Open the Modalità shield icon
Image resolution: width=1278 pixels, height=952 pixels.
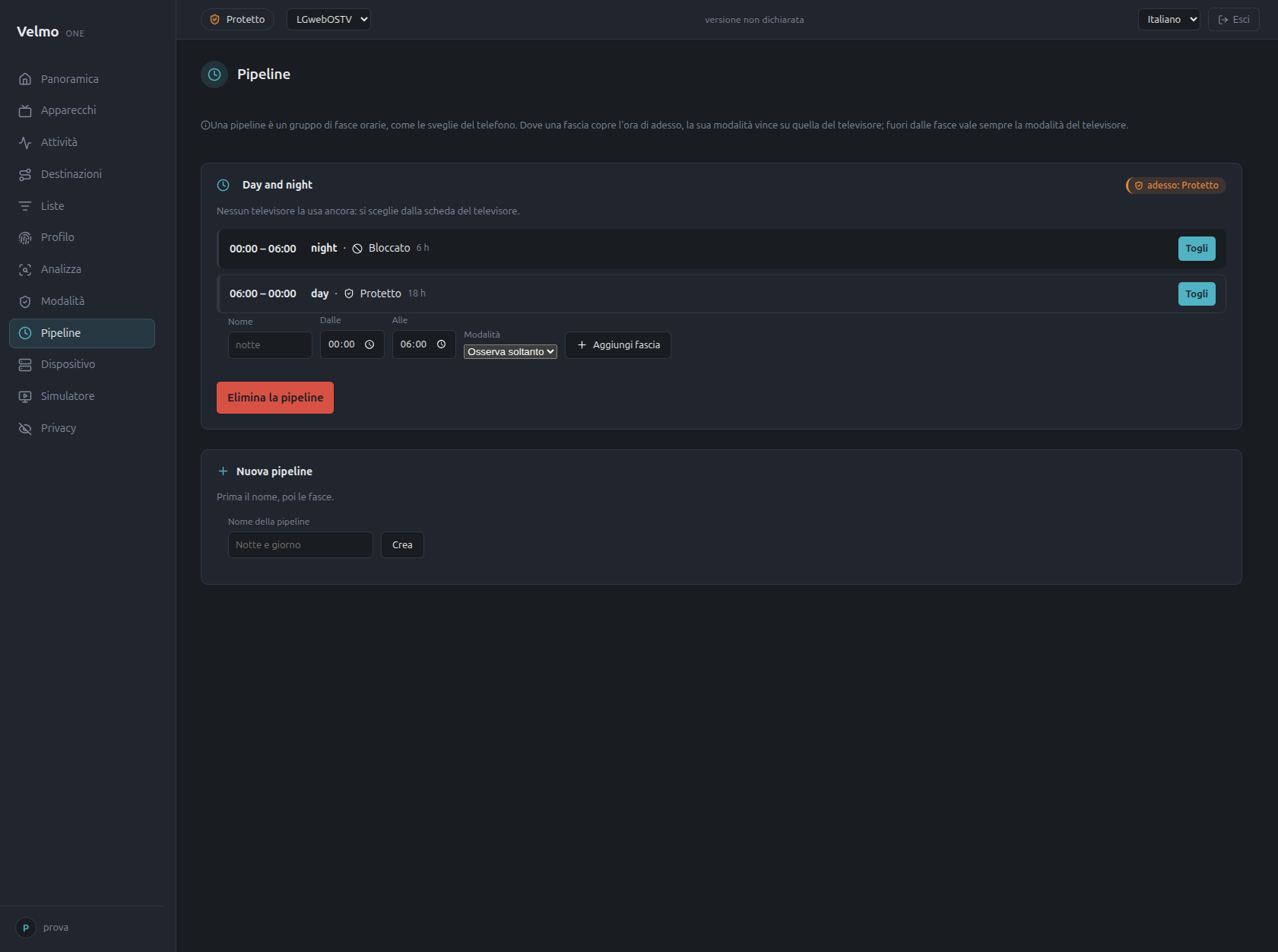pyautogui.click(x=25, y=302)
